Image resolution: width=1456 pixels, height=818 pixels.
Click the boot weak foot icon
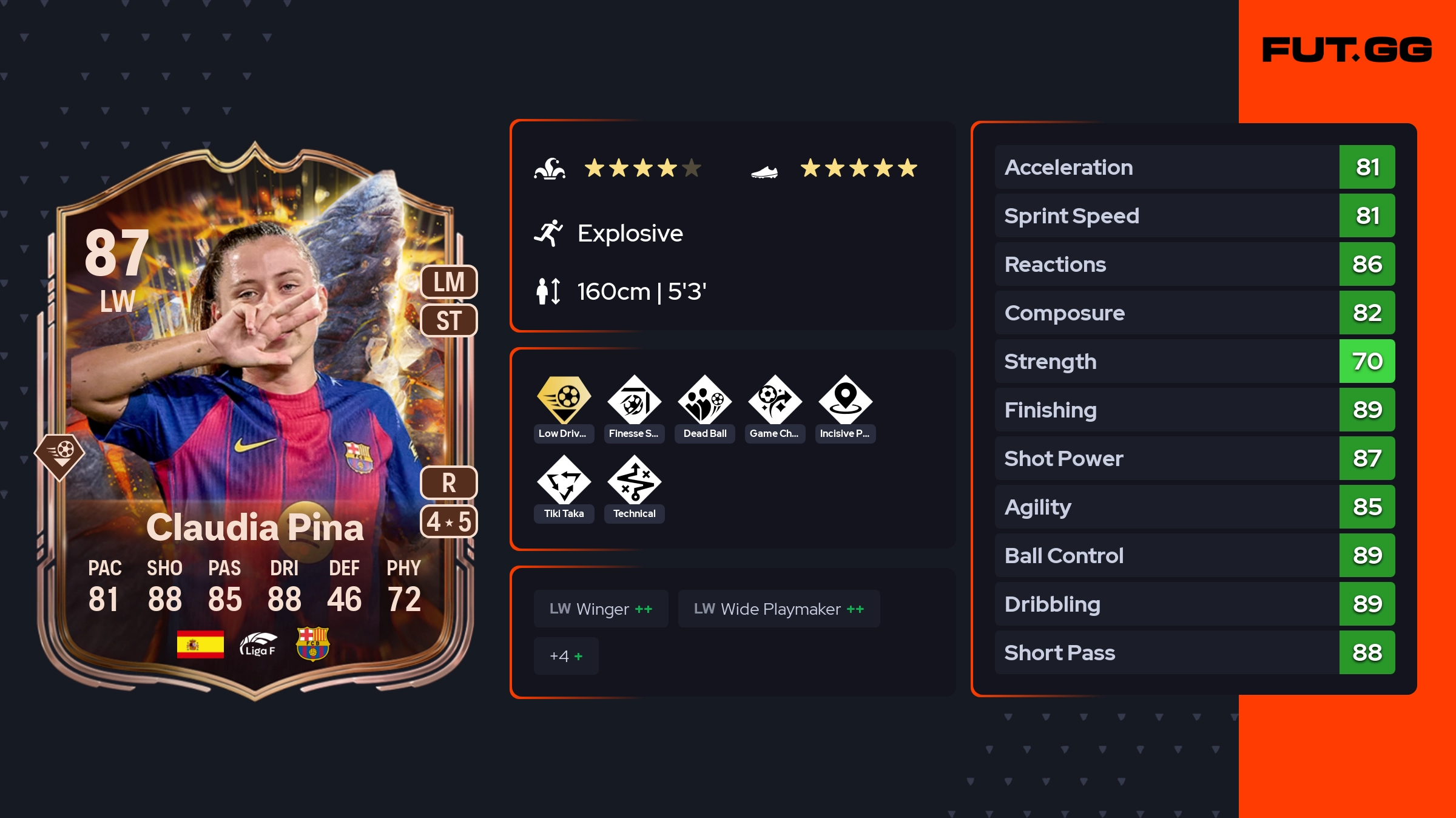pyautogui.click(x=764, y=172)
